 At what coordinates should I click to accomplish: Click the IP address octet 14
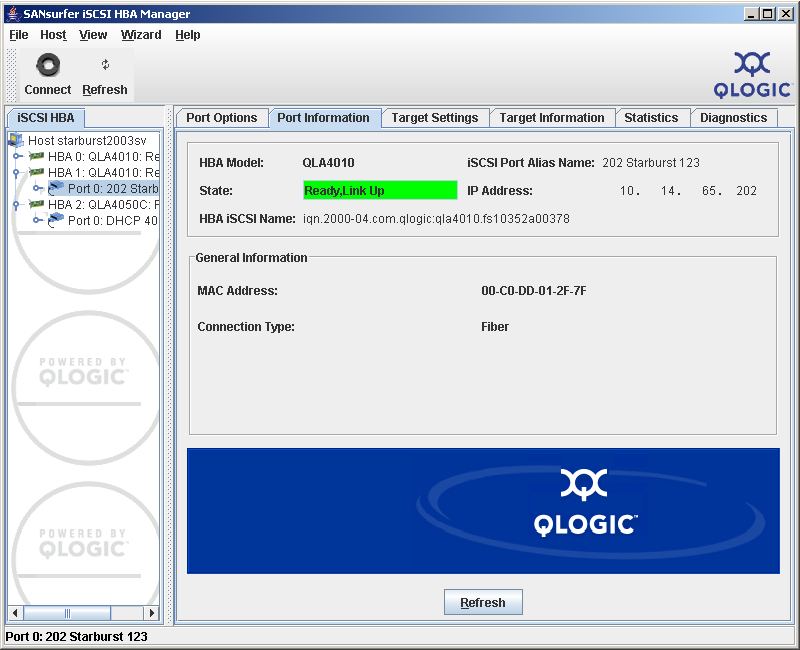tap(668, 191)
